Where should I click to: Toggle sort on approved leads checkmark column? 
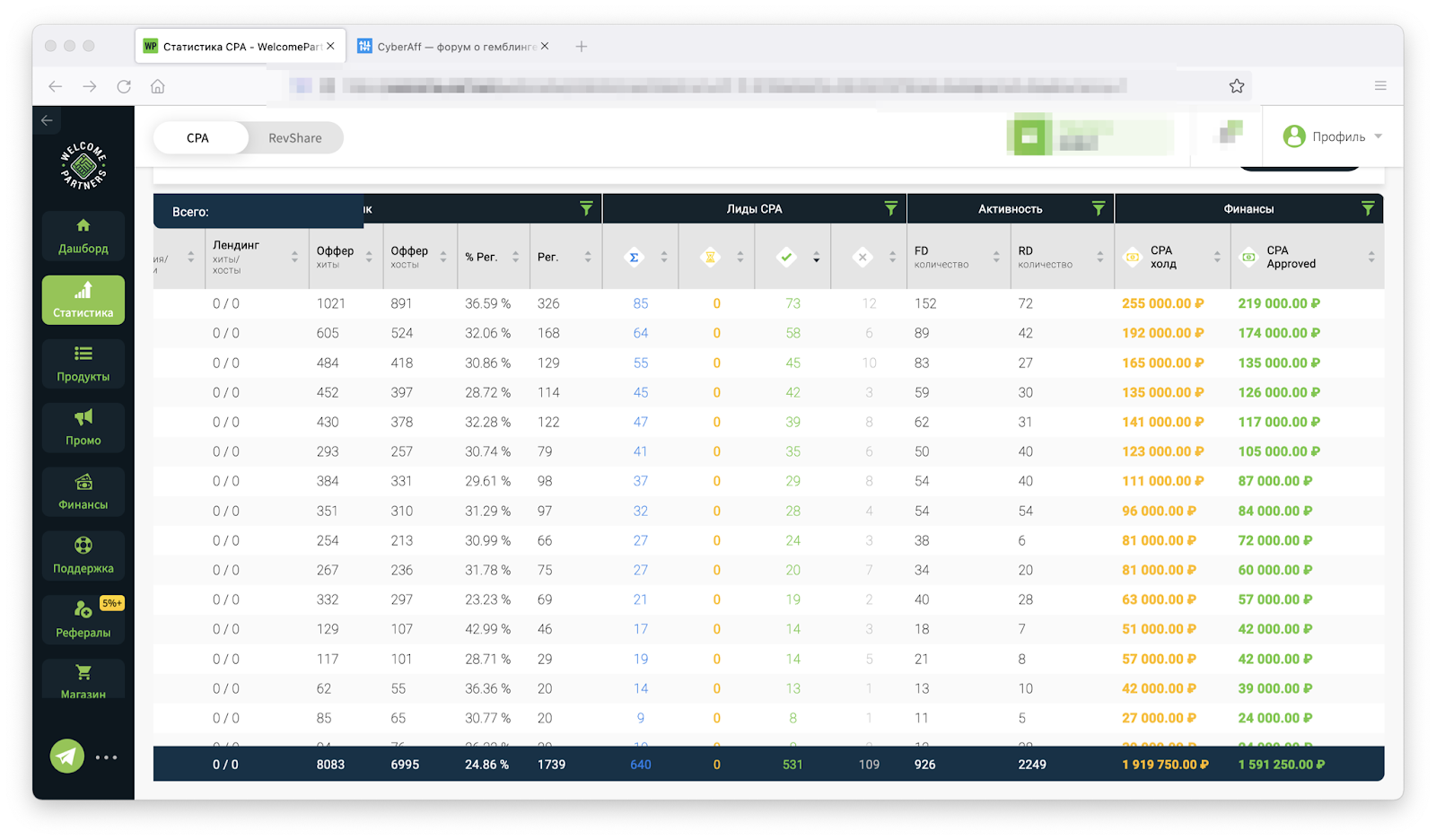click(x=816, y=258)
